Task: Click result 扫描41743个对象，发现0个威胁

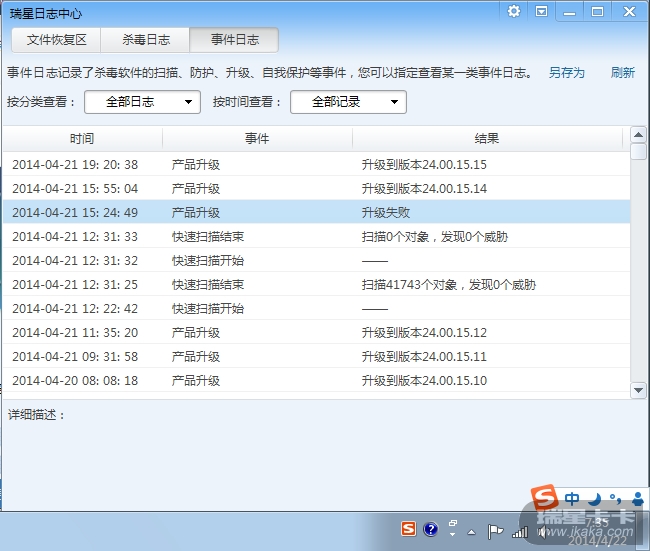Action: click(x=449, y=285)
